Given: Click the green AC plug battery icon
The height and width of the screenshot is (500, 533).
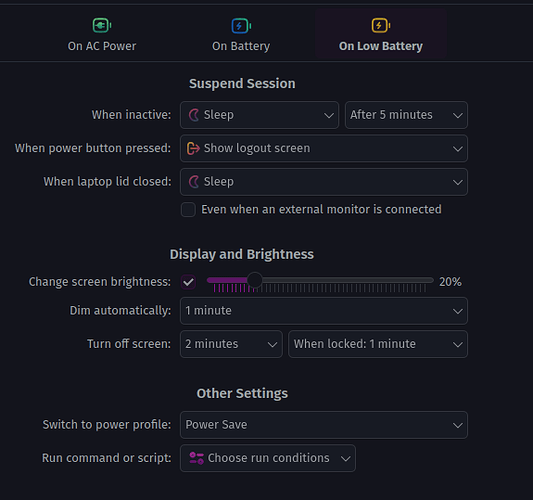Looking at the screenshot, I should [102, 25].
